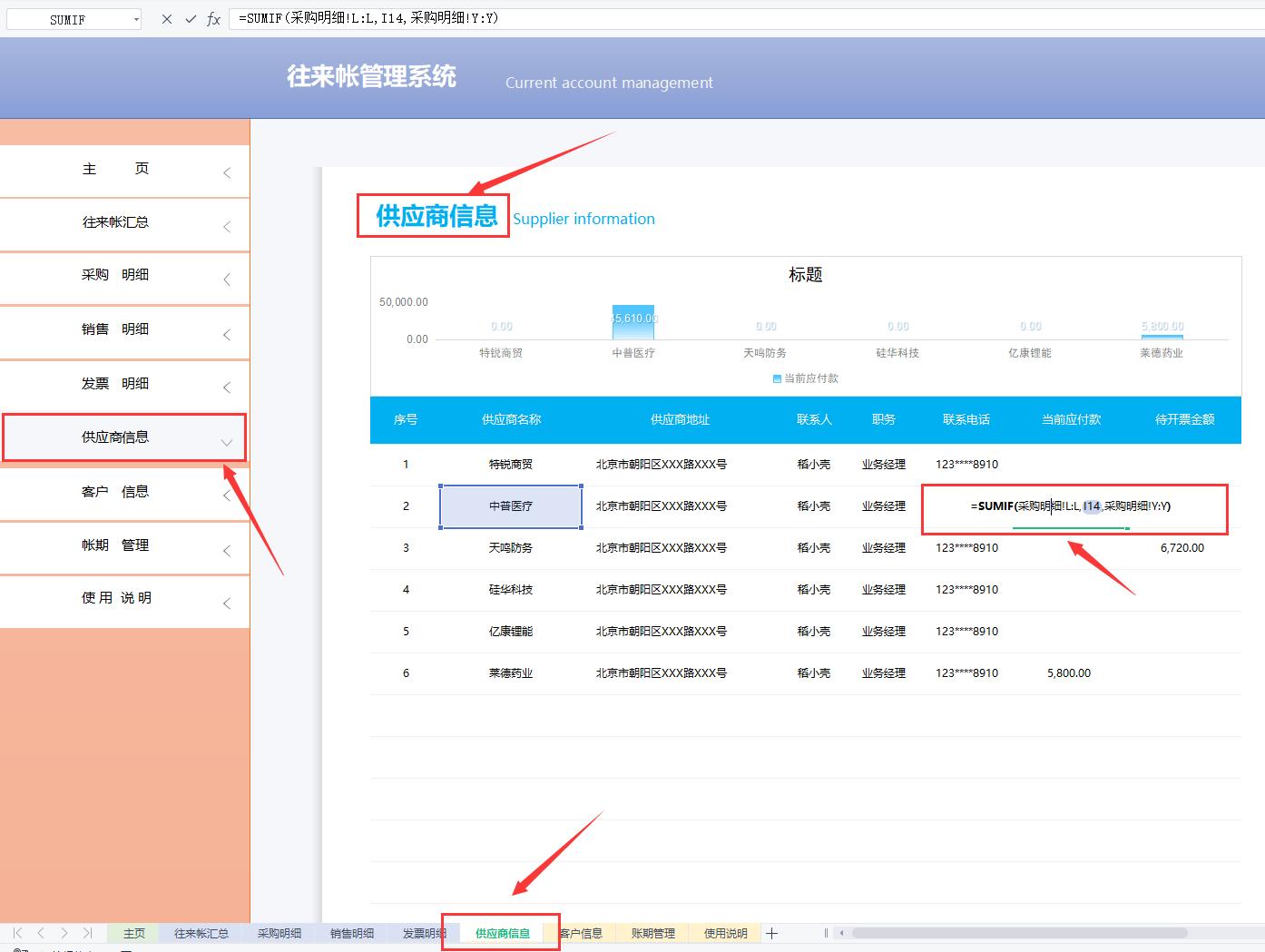
Task: Open 销售明细 from the sidebar
Action: pyautogui.click(x=115, y=329)
